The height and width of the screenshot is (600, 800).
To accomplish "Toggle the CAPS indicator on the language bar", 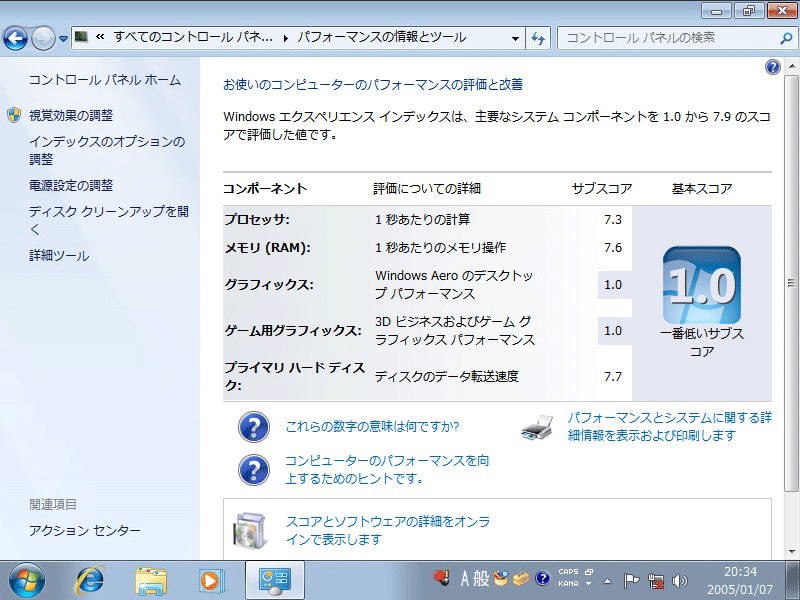I will click(x=568, y=572).
